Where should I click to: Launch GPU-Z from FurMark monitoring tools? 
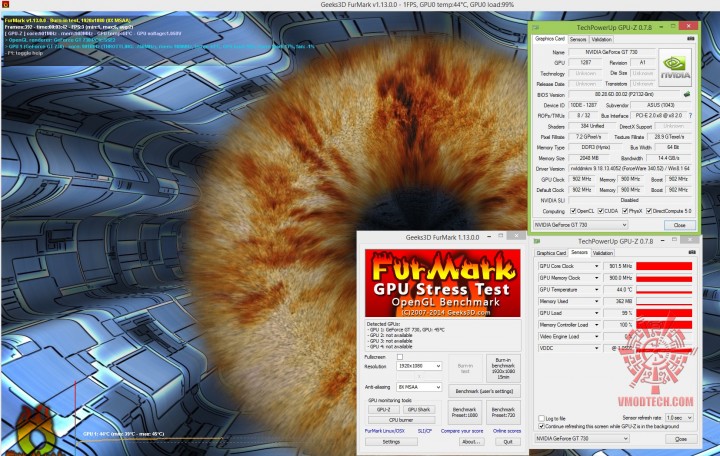(383, 409)
